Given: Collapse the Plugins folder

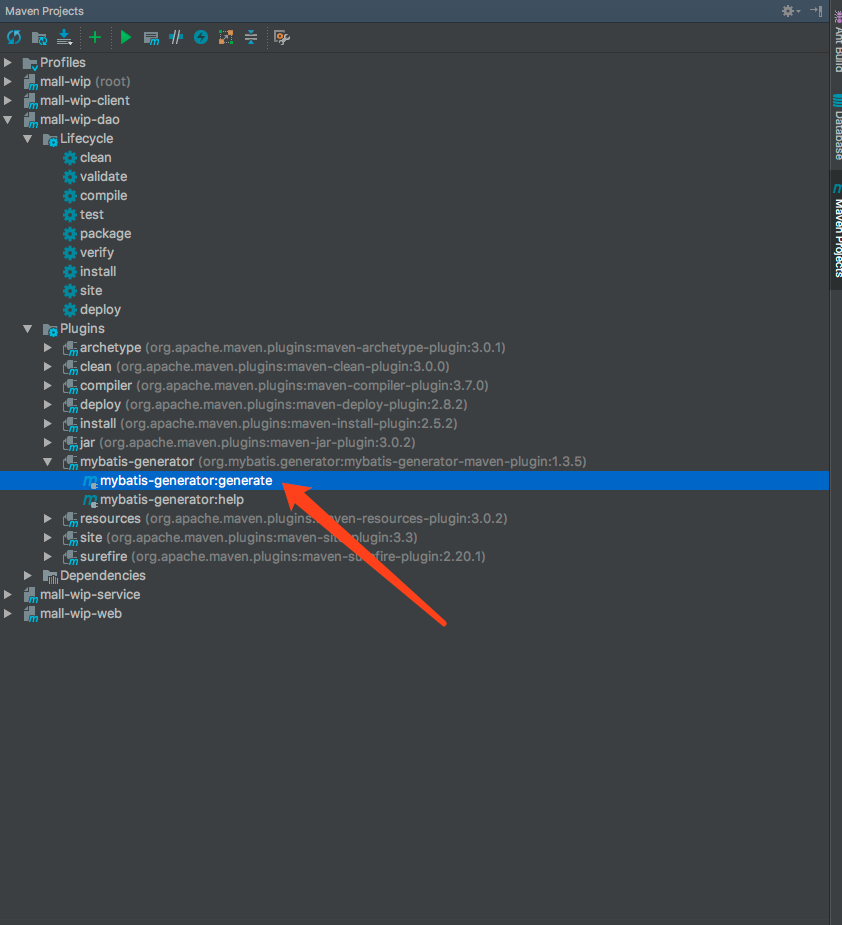Looking at the screenshot, I should pos(28,329).
